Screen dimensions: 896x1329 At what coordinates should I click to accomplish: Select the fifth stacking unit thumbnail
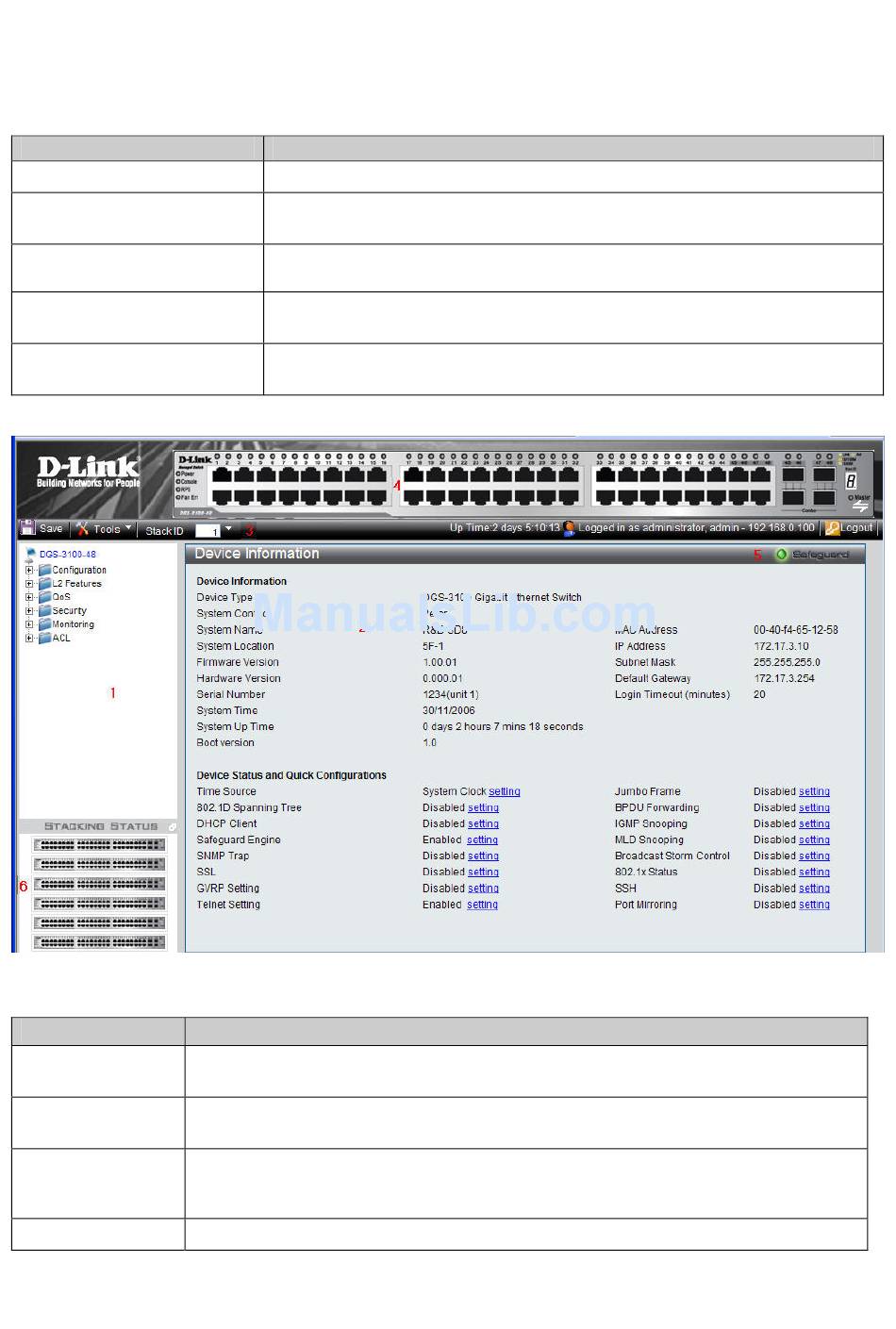[99, 923]
